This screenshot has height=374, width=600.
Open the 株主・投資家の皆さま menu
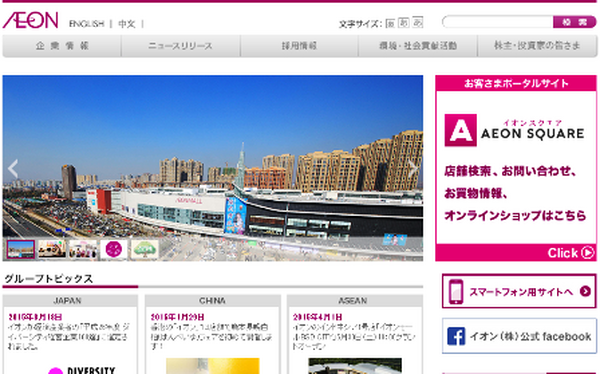537,46
